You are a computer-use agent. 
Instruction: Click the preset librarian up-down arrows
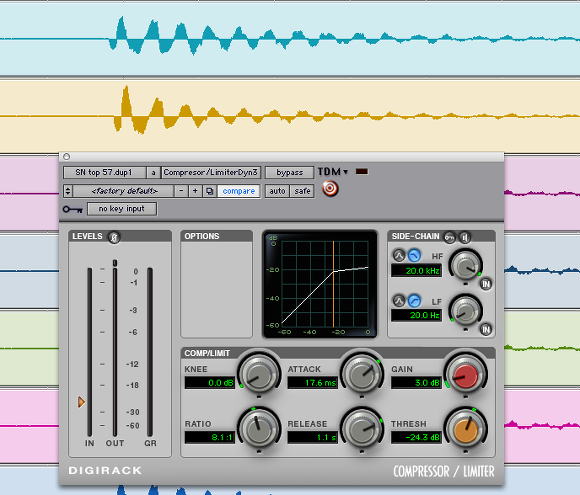68,191
